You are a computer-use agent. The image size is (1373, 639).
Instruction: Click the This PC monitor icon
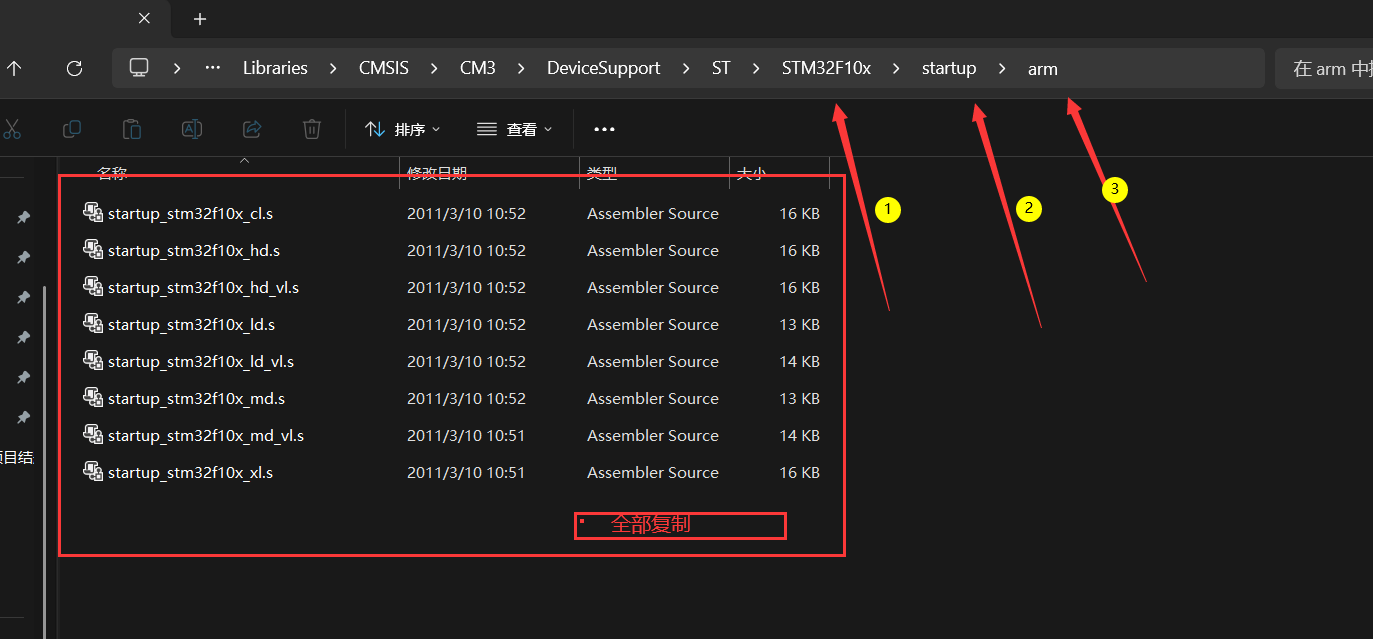pyautogui.click(x=139, y=68)
